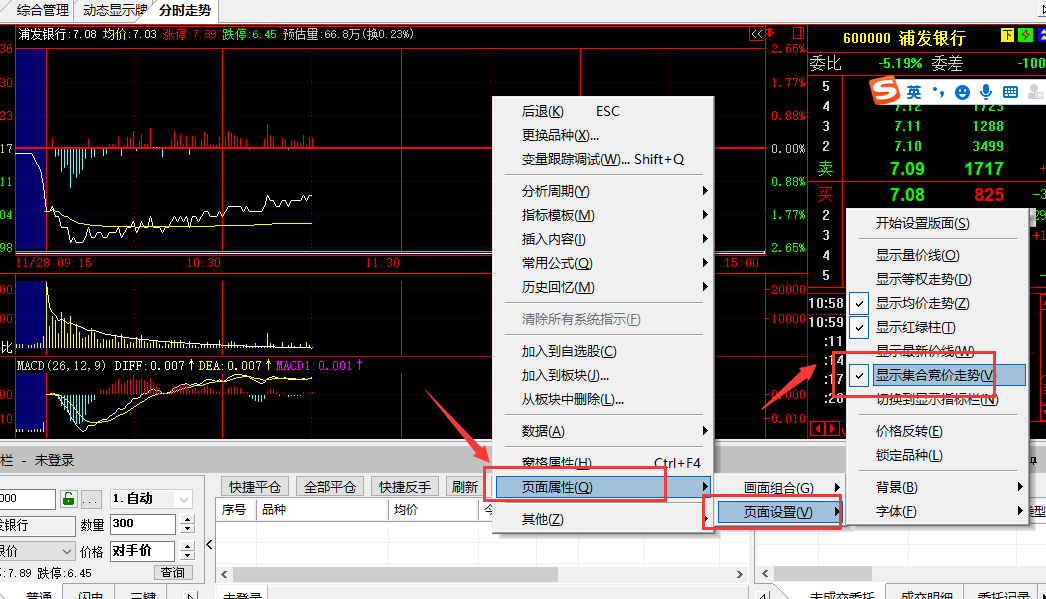Open the Sogou emoji smiley panel
1046x599 pixels.
click(x=962, y=93)
